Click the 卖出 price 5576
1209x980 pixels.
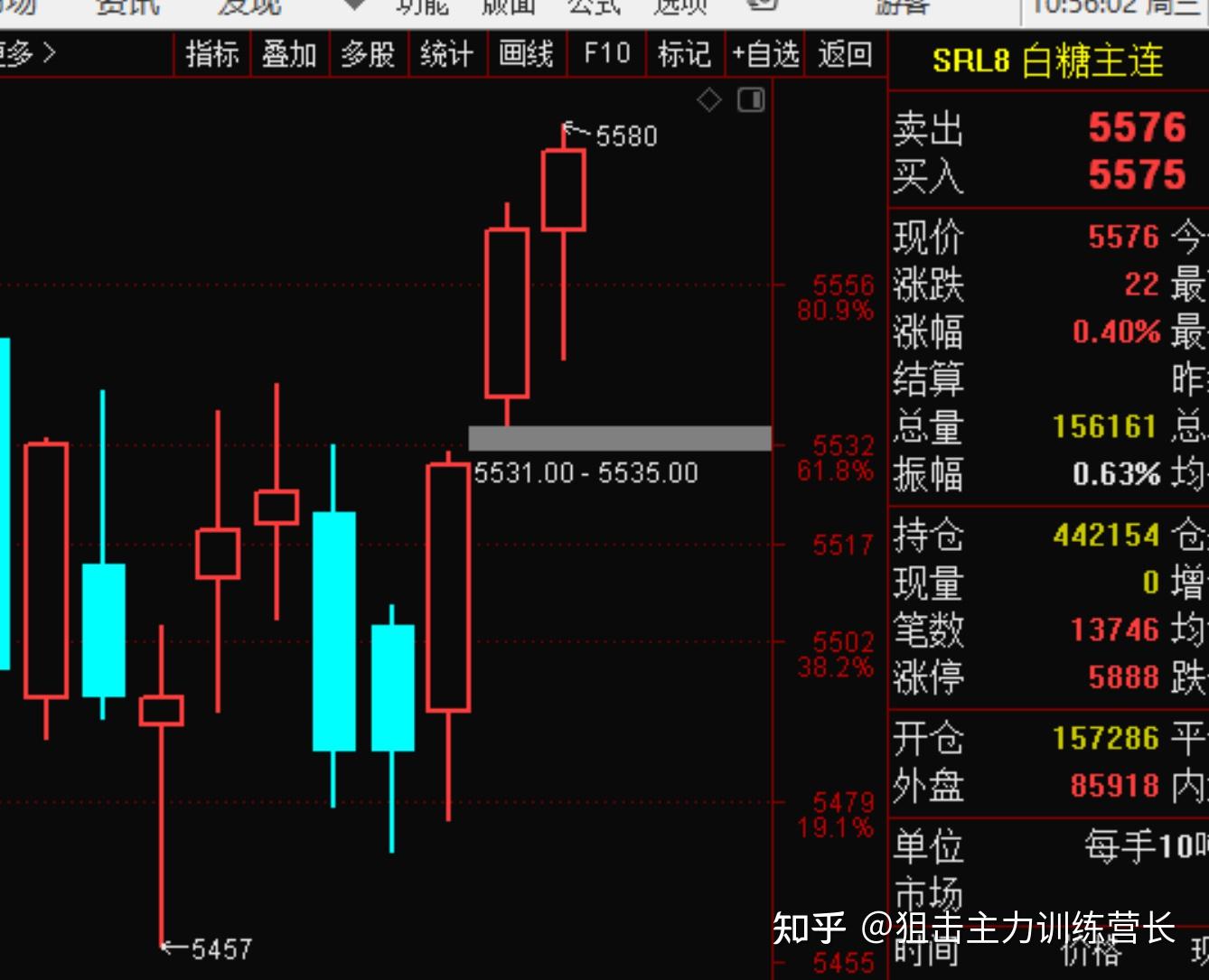(1136, 127)
